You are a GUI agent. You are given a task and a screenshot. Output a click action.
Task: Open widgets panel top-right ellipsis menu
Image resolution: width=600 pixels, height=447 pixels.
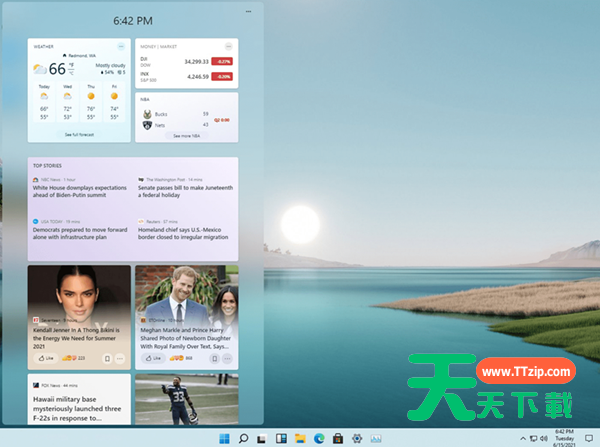pyautogui.click(x=247, y=11)
